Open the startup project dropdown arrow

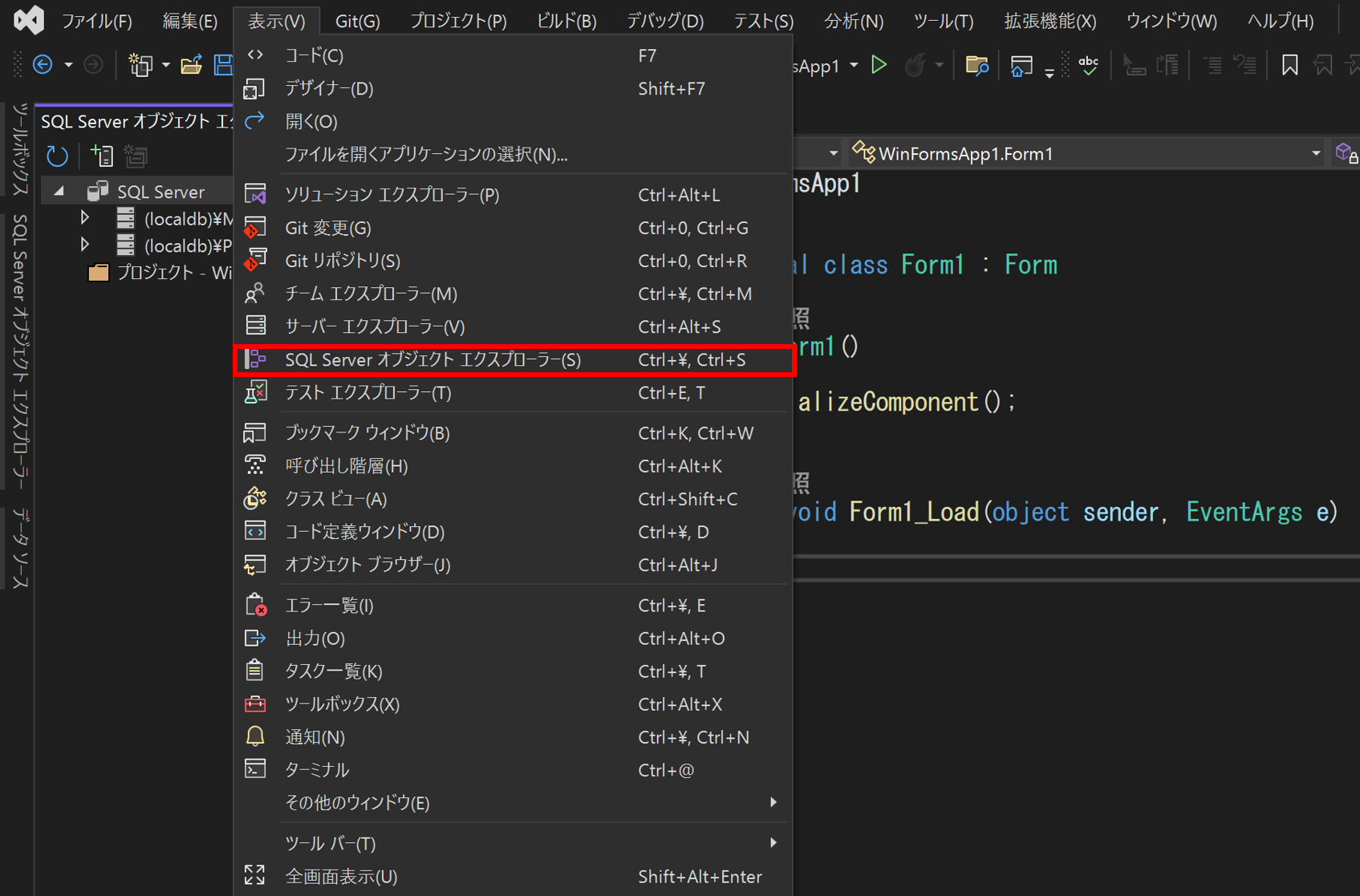[x=854, y=65]
